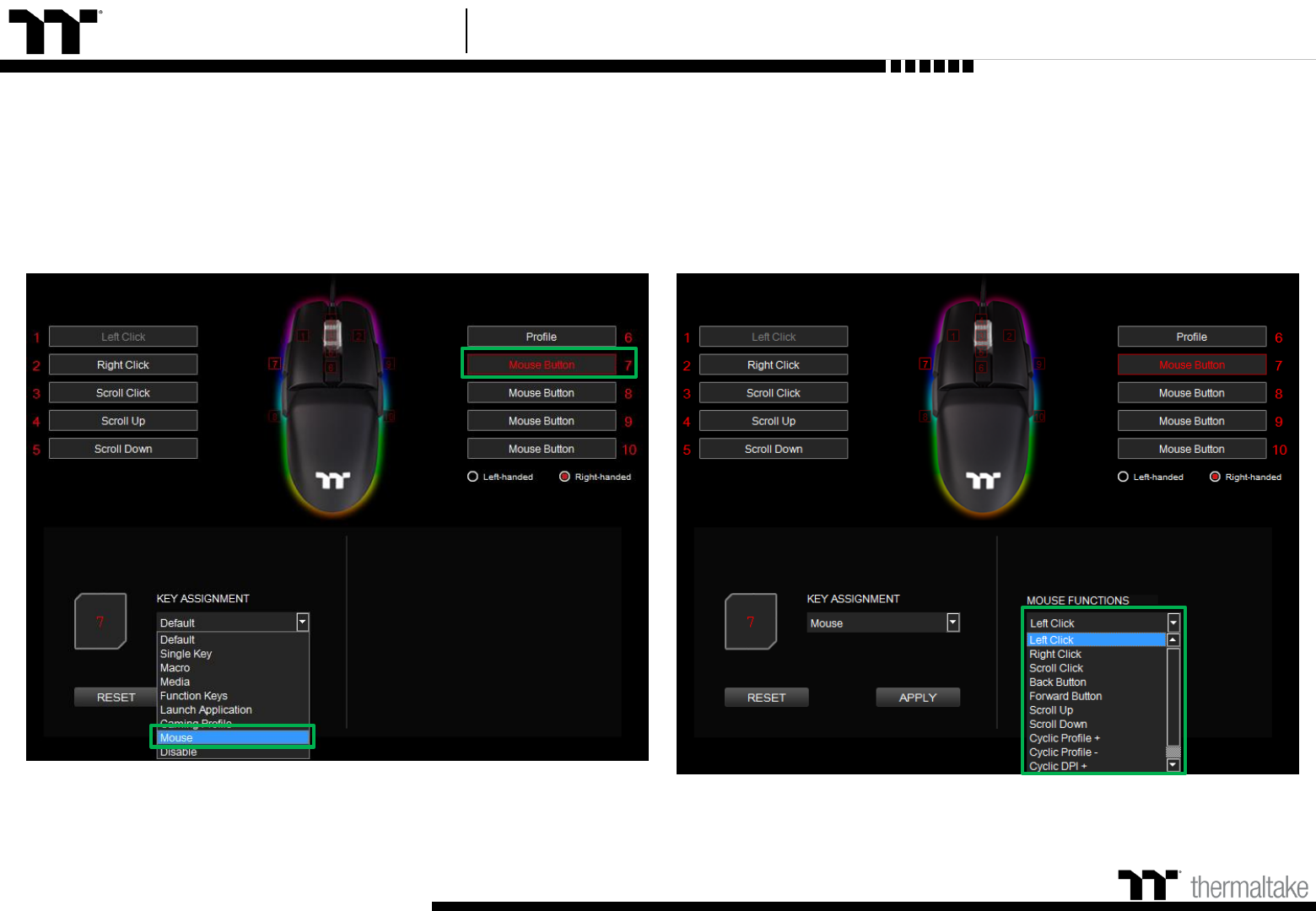Pick Launch Application from the assignment list
Image resolution: width=1316 pixels, height=911 pixels.
pos(206,710)
